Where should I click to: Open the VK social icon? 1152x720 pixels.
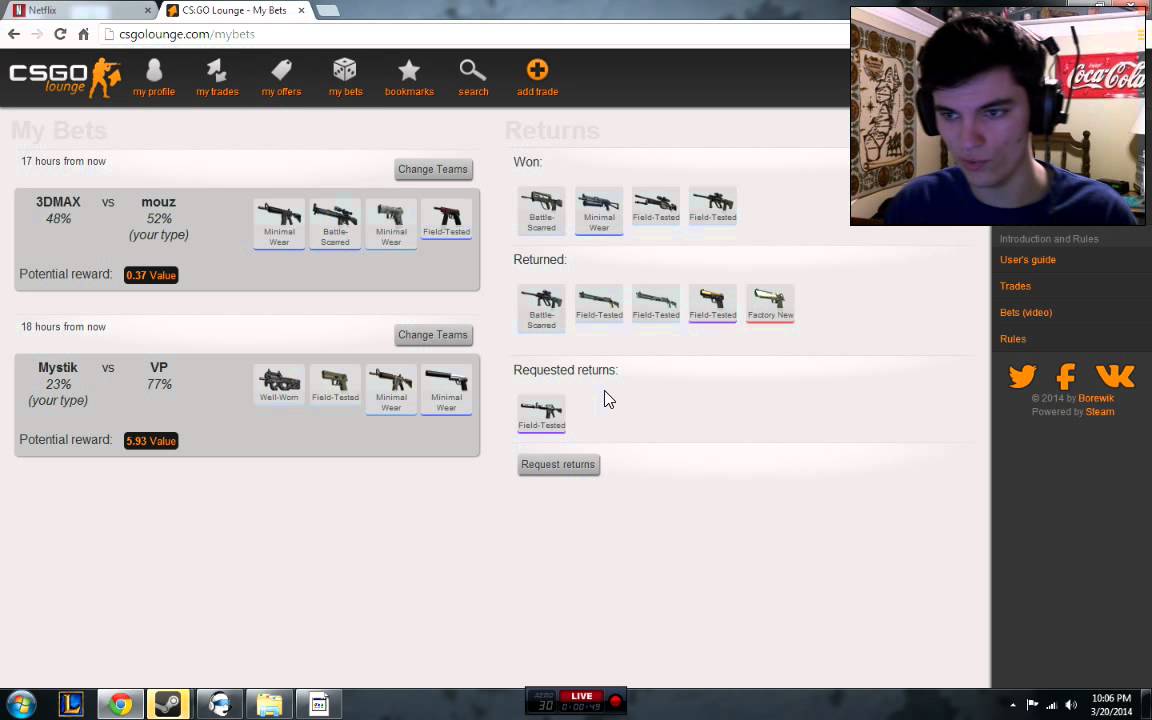pyautogui.click(x=1115, y=376)
